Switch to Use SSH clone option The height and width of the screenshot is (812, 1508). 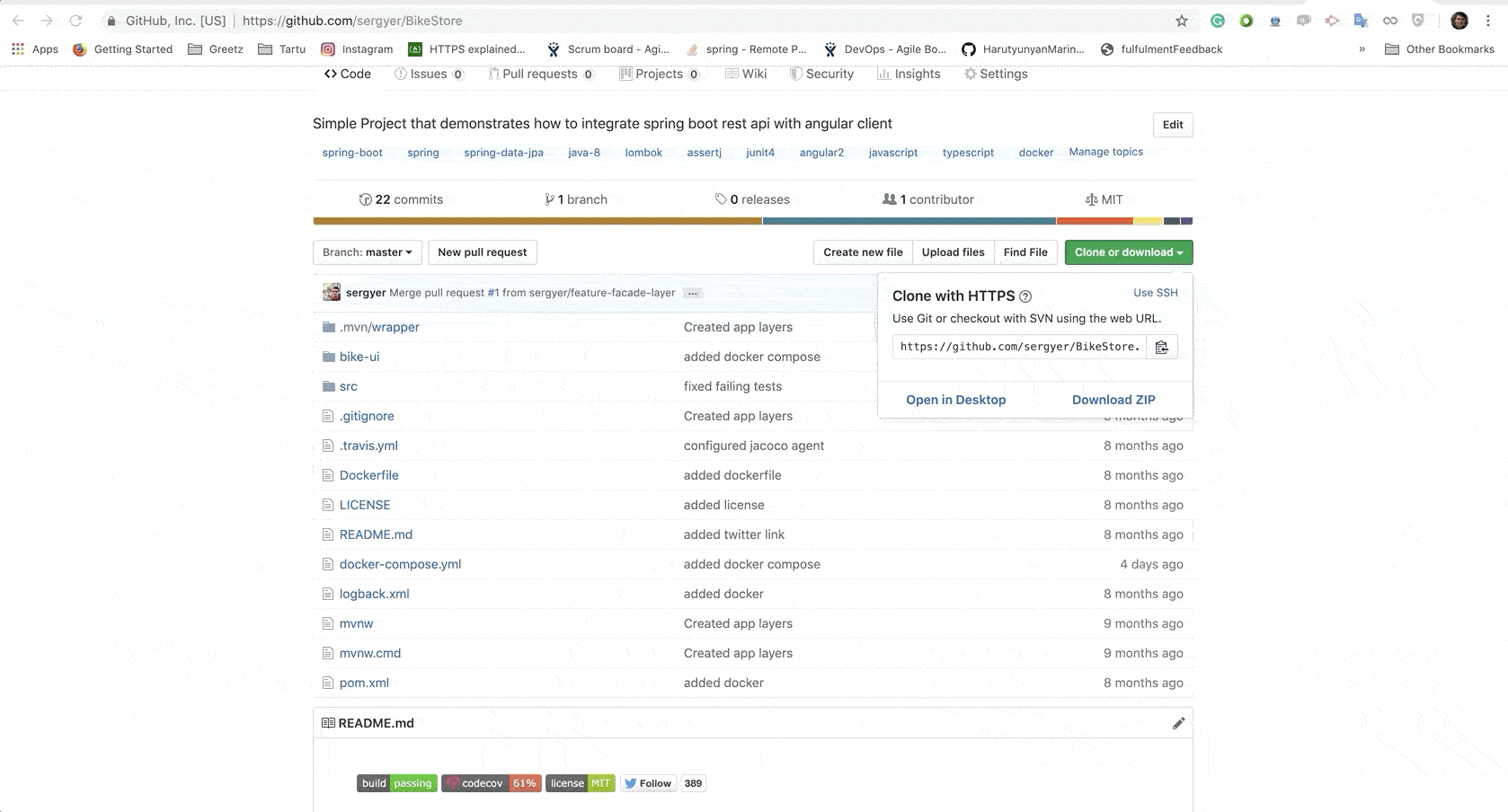point(1156,293)
